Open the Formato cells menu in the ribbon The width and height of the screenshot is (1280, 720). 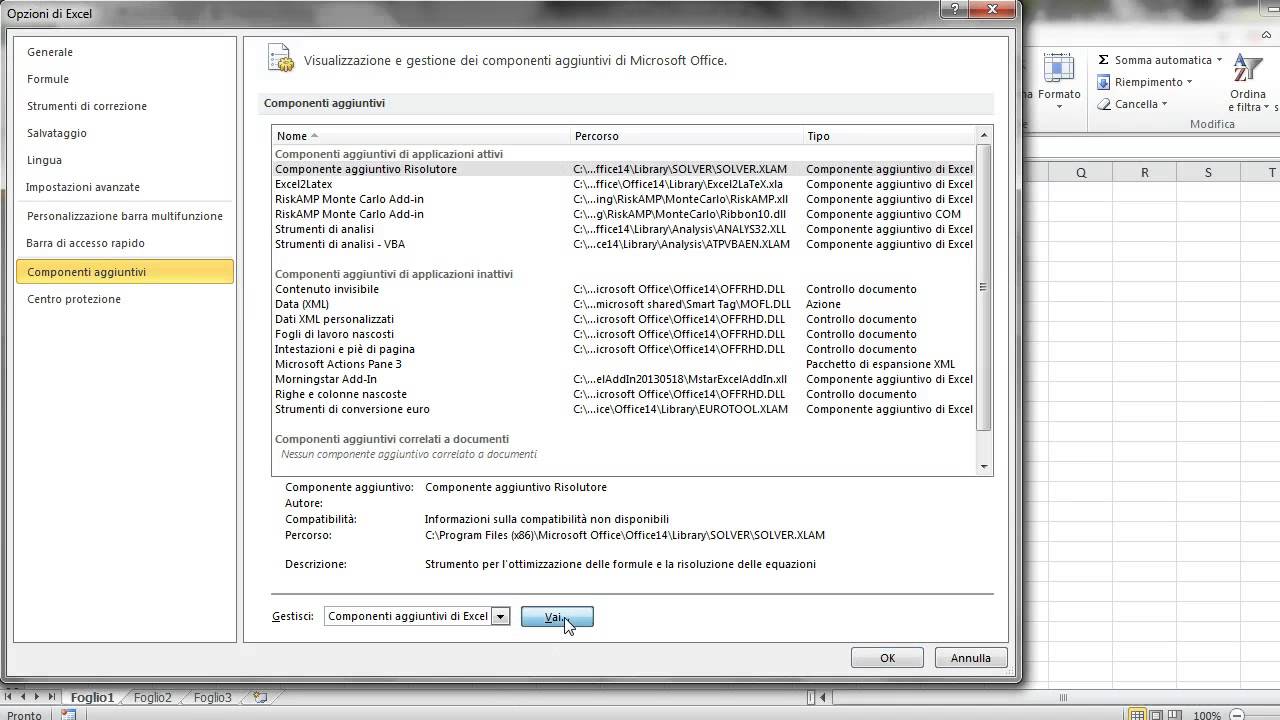coord(1058,80)
